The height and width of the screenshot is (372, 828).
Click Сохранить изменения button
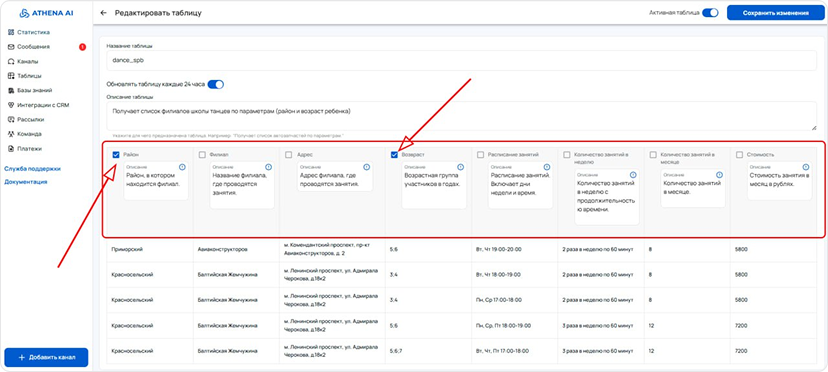775,13
